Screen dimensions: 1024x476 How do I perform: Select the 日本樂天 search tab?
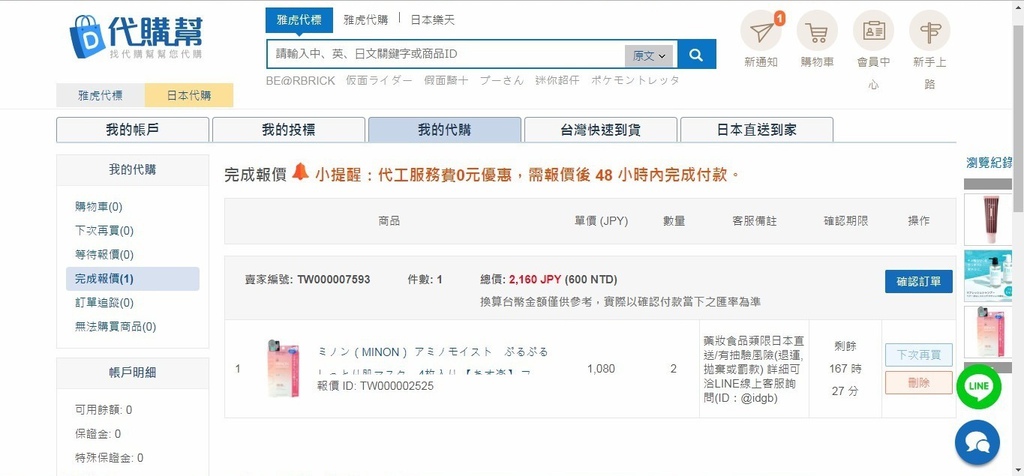[x=432, y=20]
